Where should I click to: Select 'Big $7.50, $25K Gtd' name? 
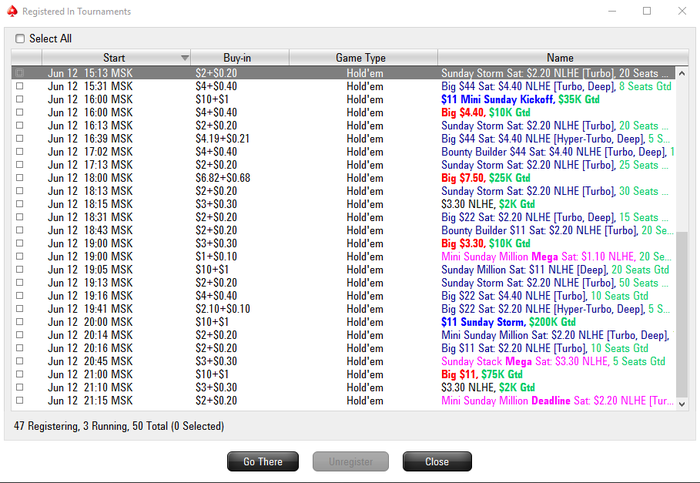[486, 178]
